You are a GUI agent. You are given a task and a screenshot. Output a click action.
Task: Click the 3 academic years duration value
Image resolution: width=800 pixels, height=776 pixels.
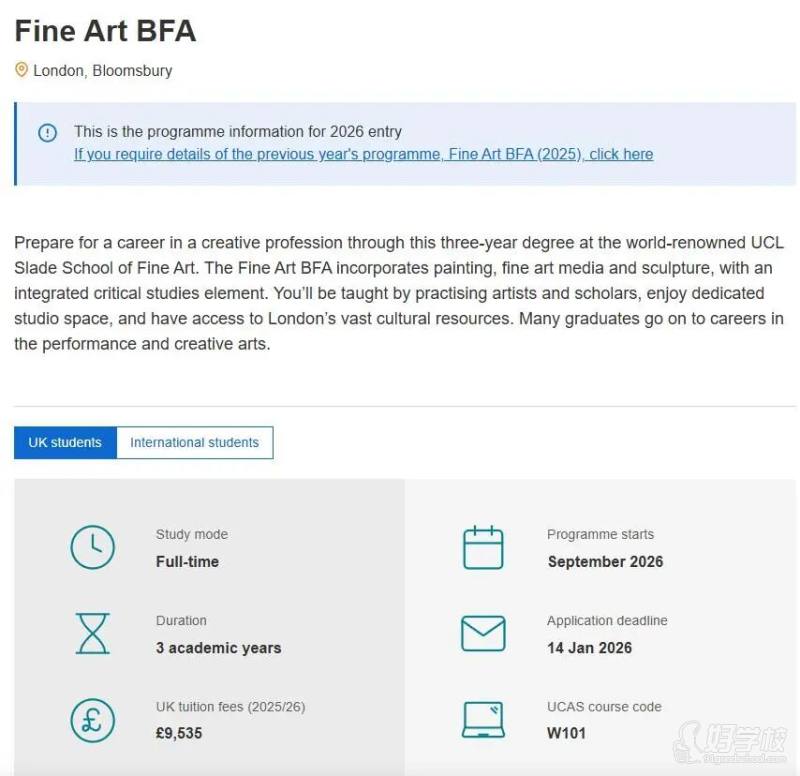pyautogui.click(x=218, y=647)
